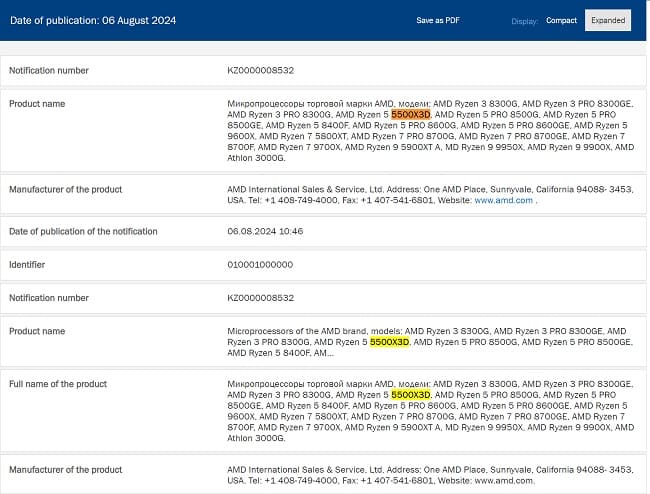Click yellow 5500X3D in full product name
This screenshot has width=650, height=494.
(x=410, y=395)
